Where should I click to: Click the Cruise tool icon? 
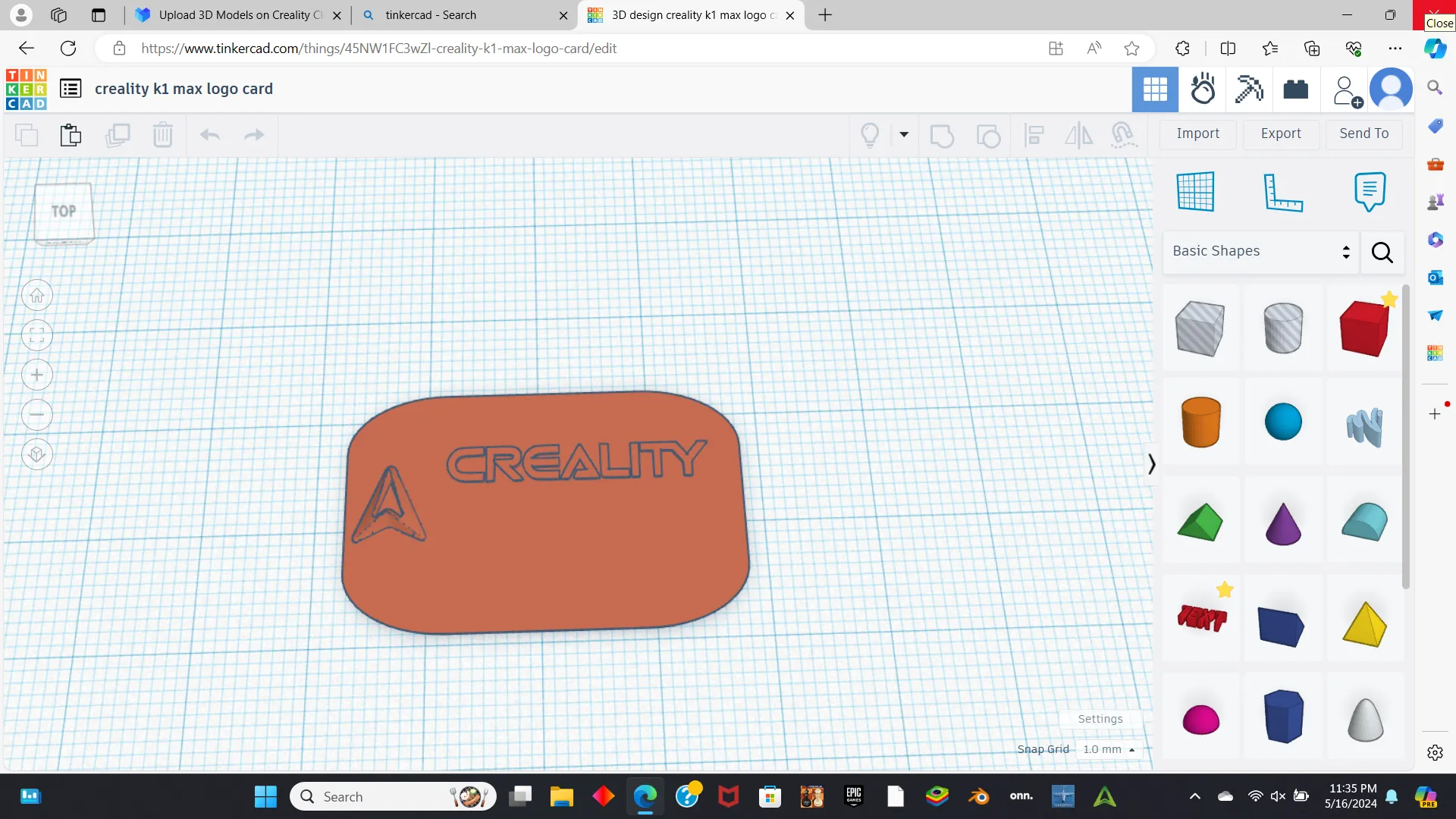[x=1123, y=135]
